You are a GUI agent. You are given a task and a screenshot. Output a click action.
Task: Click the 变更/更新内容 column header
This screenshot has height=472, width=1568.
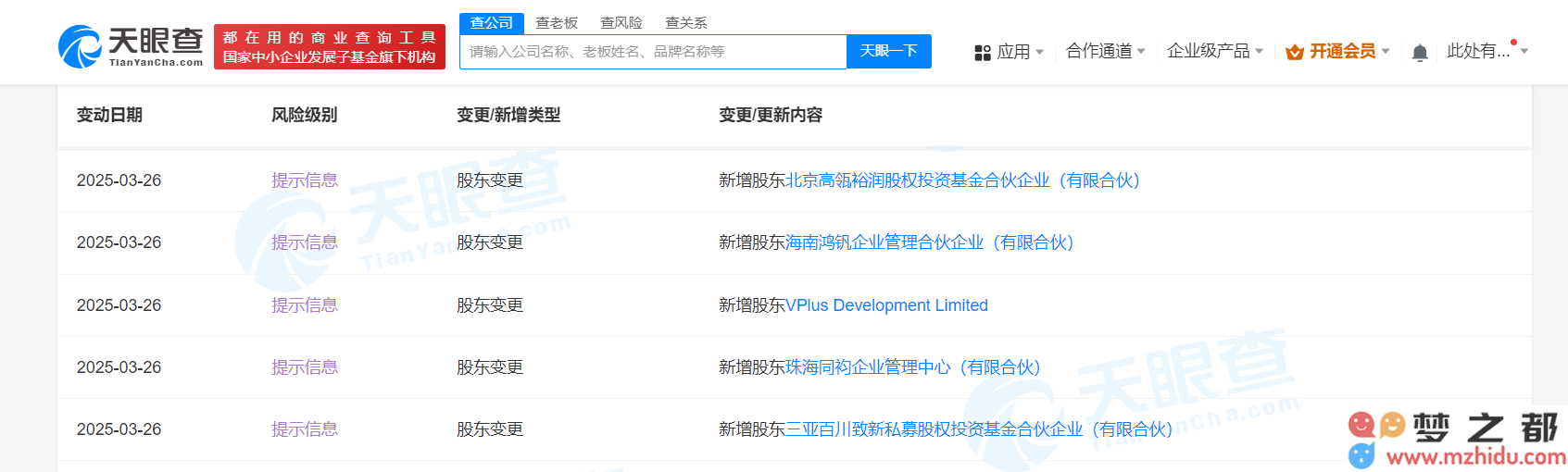click(x=771, y=115)
